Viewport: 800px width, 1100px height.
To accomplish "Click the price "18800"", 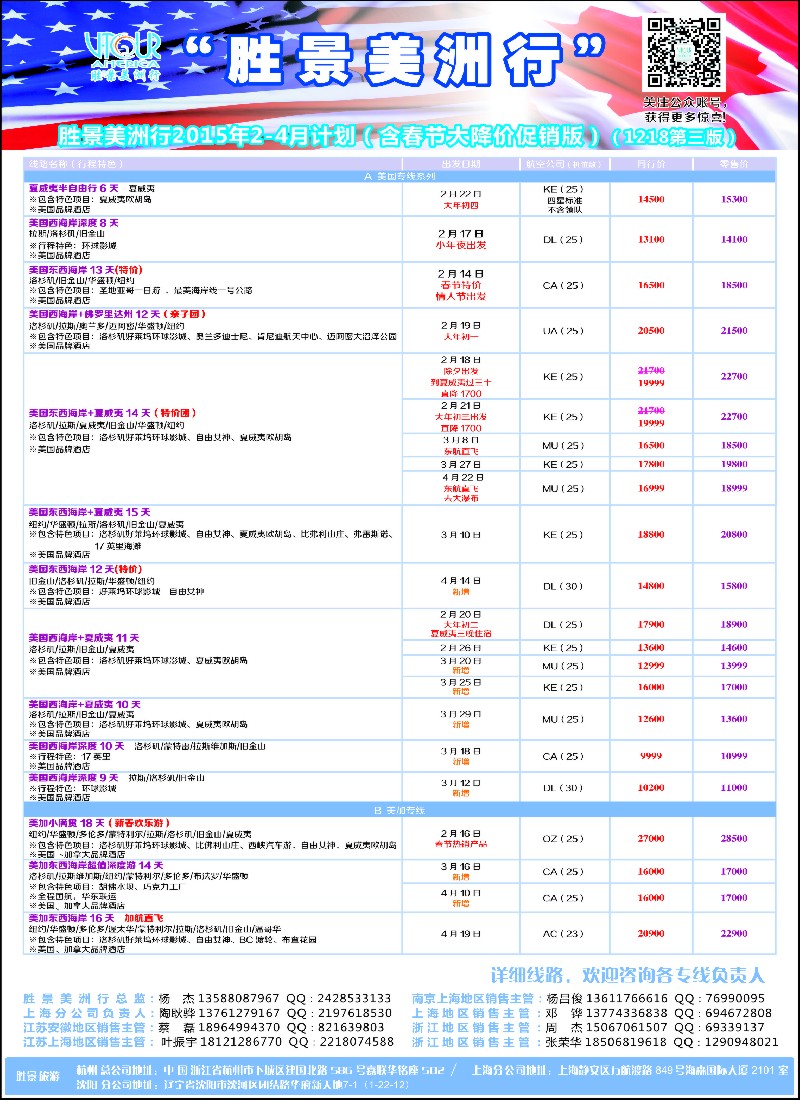I will pyautogui.click(x=651, y=535).
